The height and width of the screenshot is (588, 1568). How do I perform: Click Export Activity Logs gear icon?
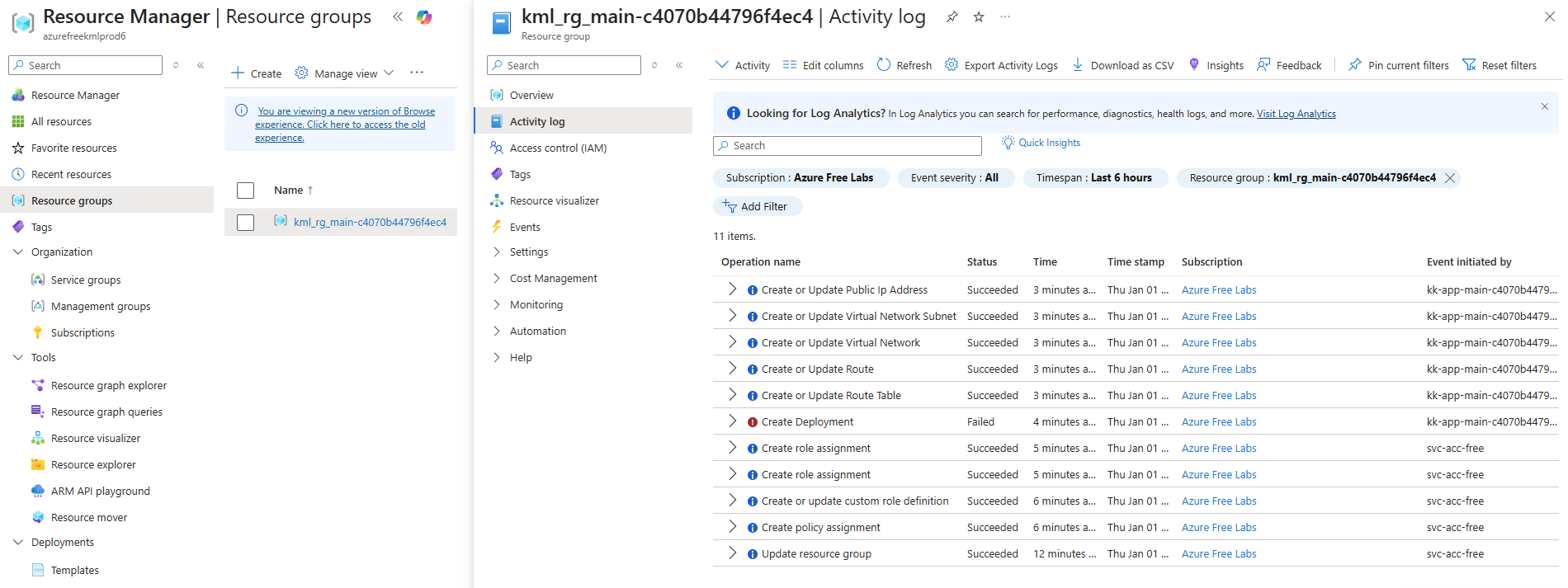click(x=952, y=64)
